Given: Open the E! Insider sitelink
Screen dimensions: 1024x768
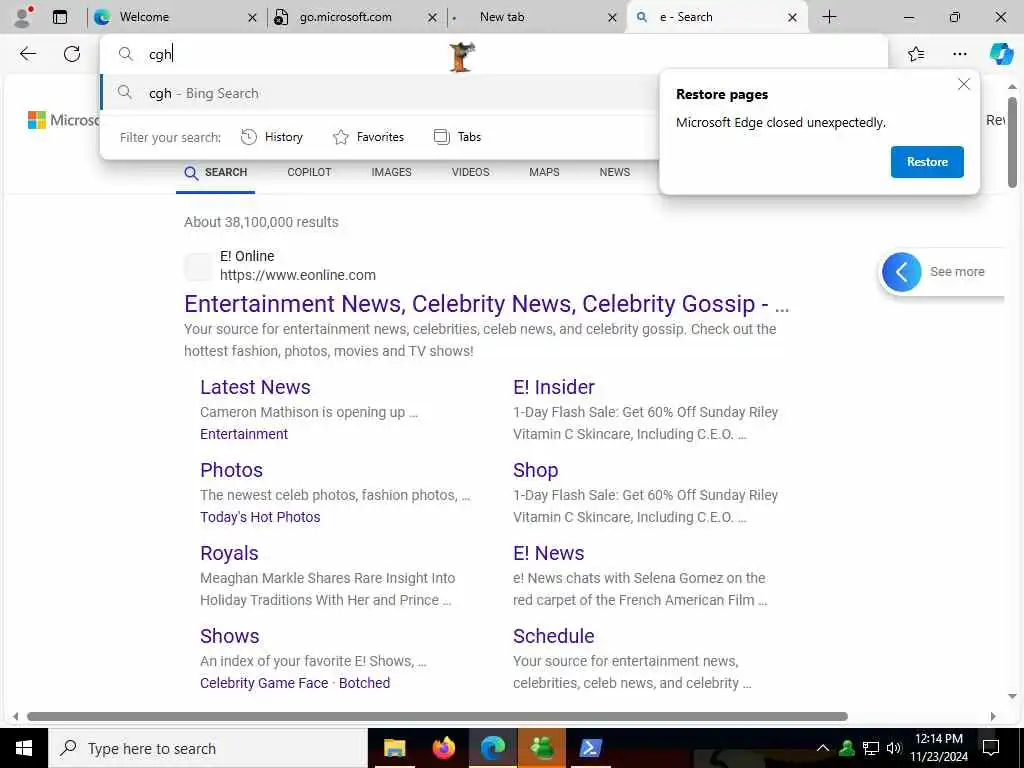Looking at the screenshot, I should pyautogui.click(x=554, y=387).
